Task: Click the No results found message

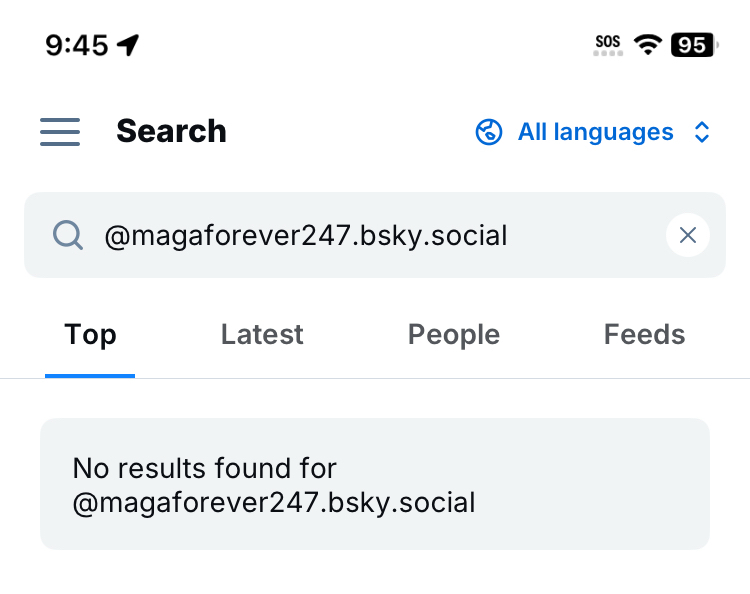Action: tap(274, 484)
